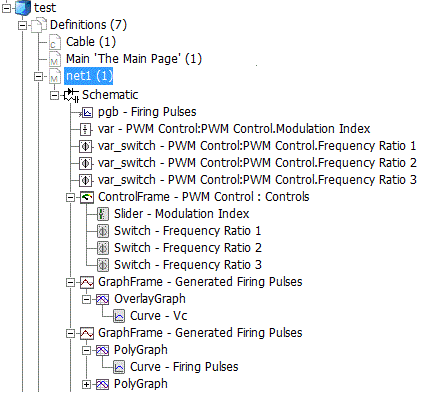Click the Curve Firing Pulses icon
This screenshot has height=396, width=422.
[x=119, y=367]
